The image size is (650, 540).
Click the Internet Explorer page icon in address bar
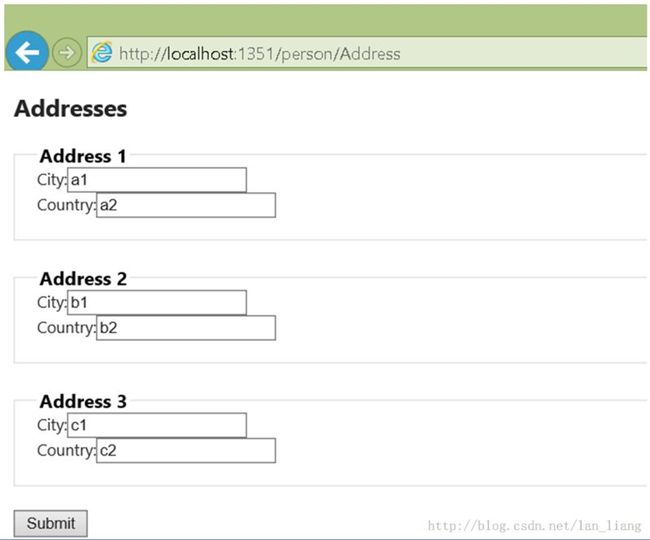pyautogui.click(x=102, y=53)
